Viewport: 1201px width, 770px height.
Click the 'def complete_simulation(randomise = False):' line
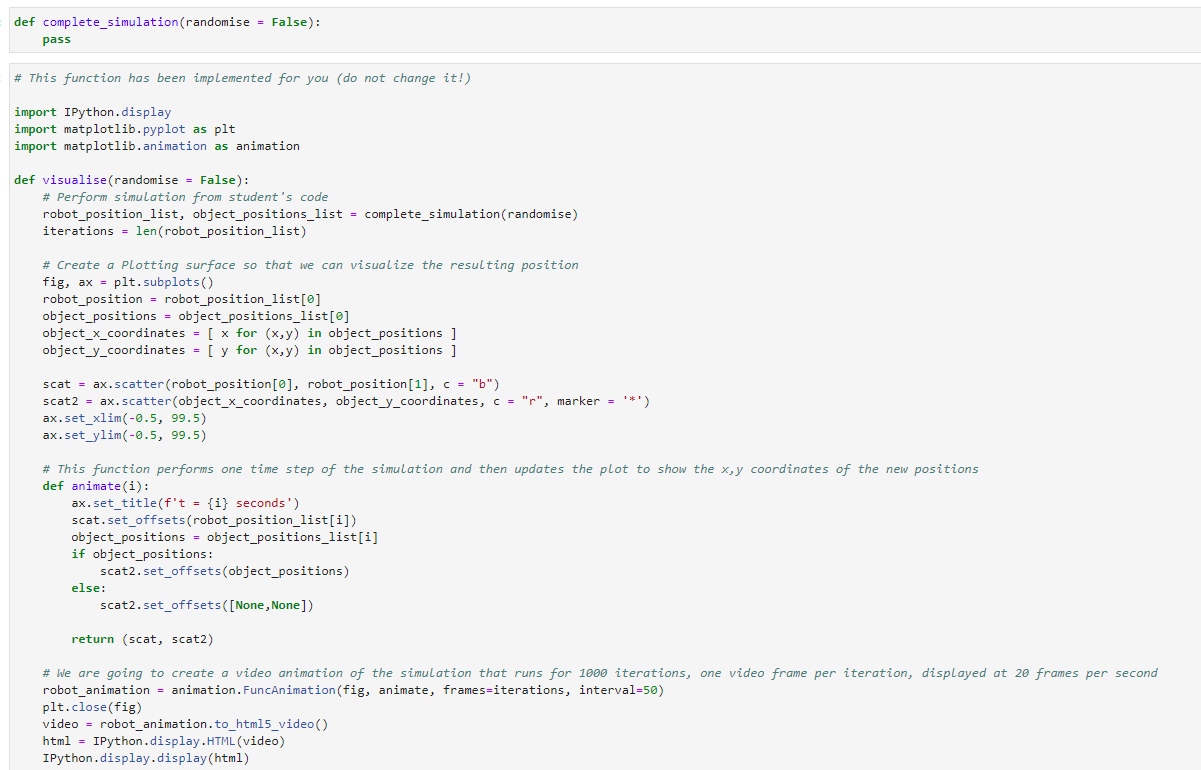[x=167, y=23]
